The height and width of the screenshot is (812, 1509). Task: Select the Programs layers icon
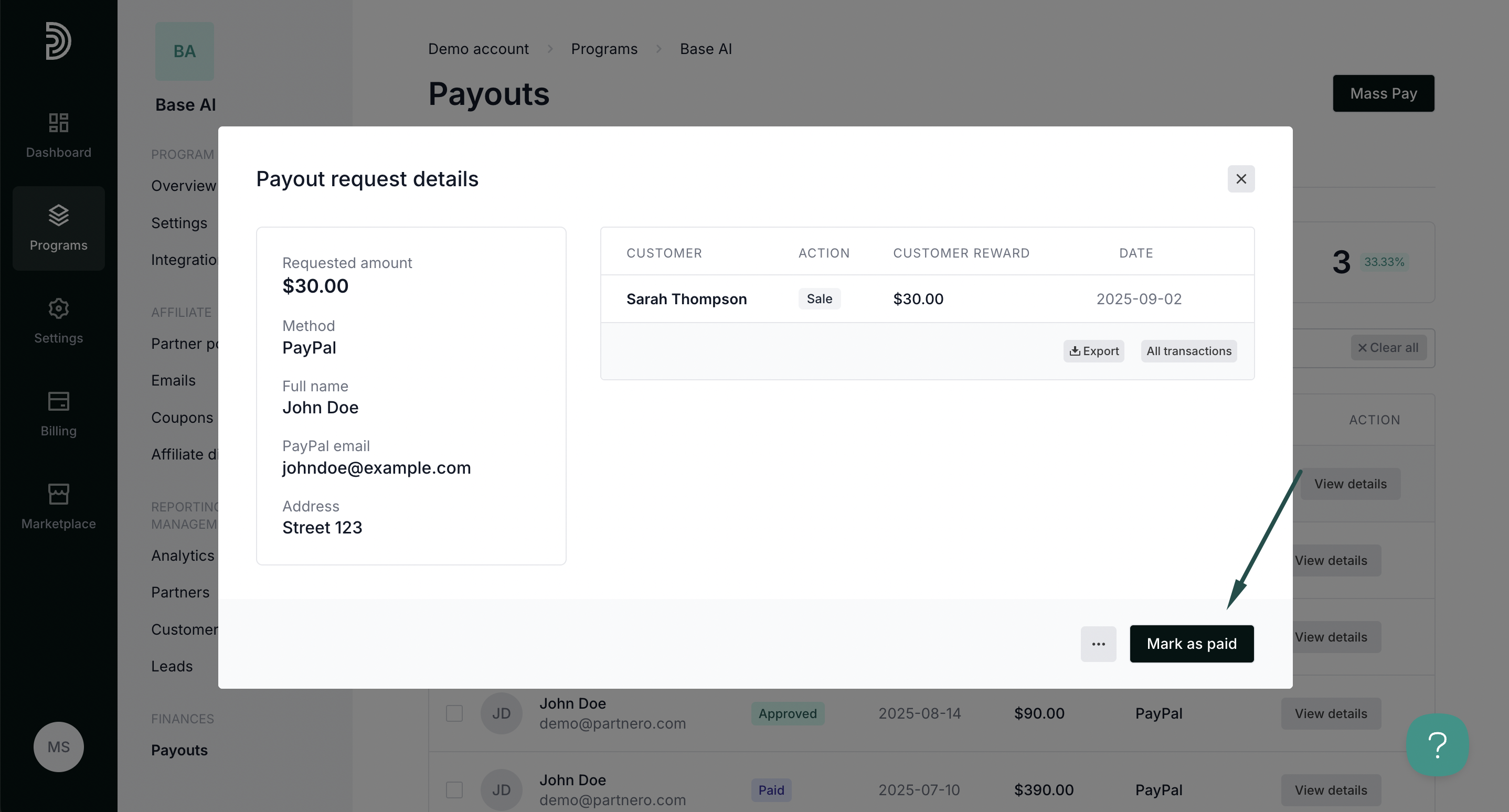(59, 216)
